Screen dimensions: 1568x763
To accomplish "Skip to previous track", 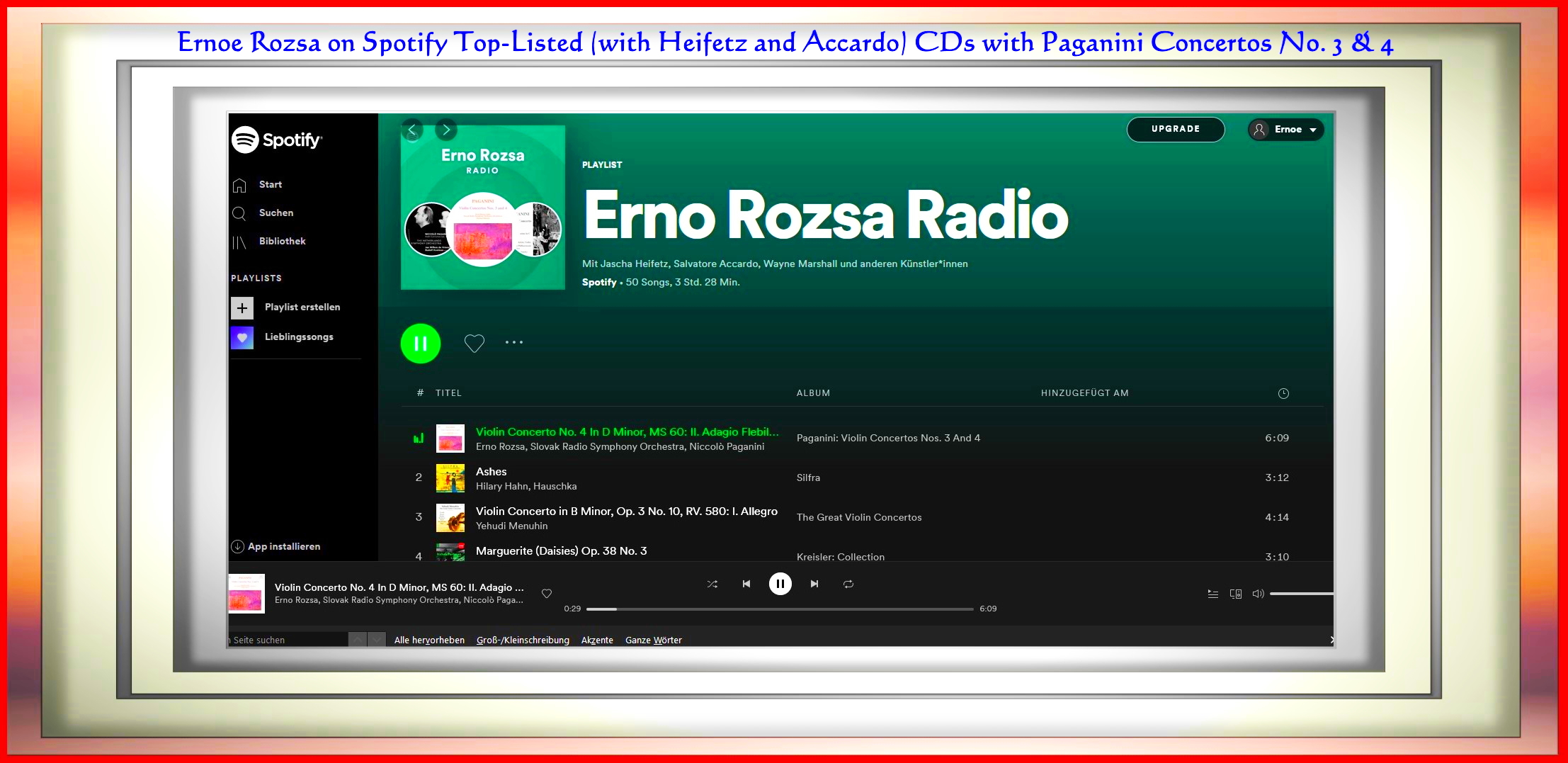I will [746, 584].
